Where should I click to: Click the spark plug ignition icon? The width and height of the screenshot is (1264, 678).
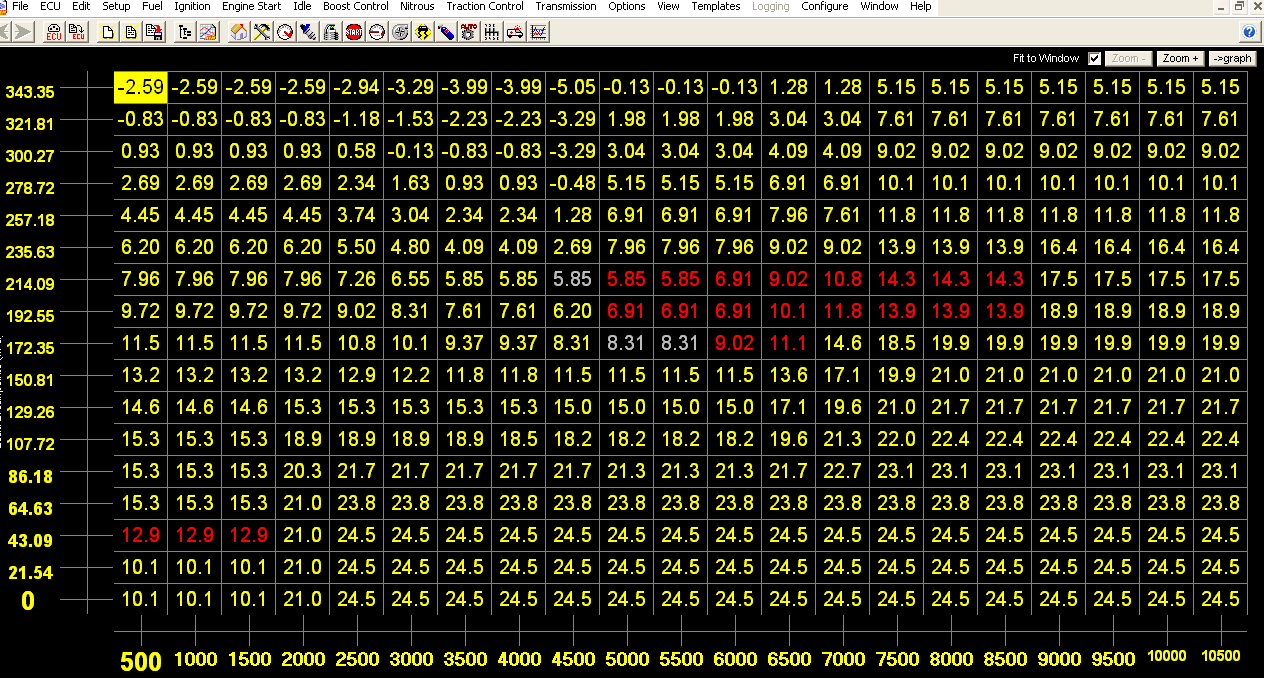click(x=308, y=32)
